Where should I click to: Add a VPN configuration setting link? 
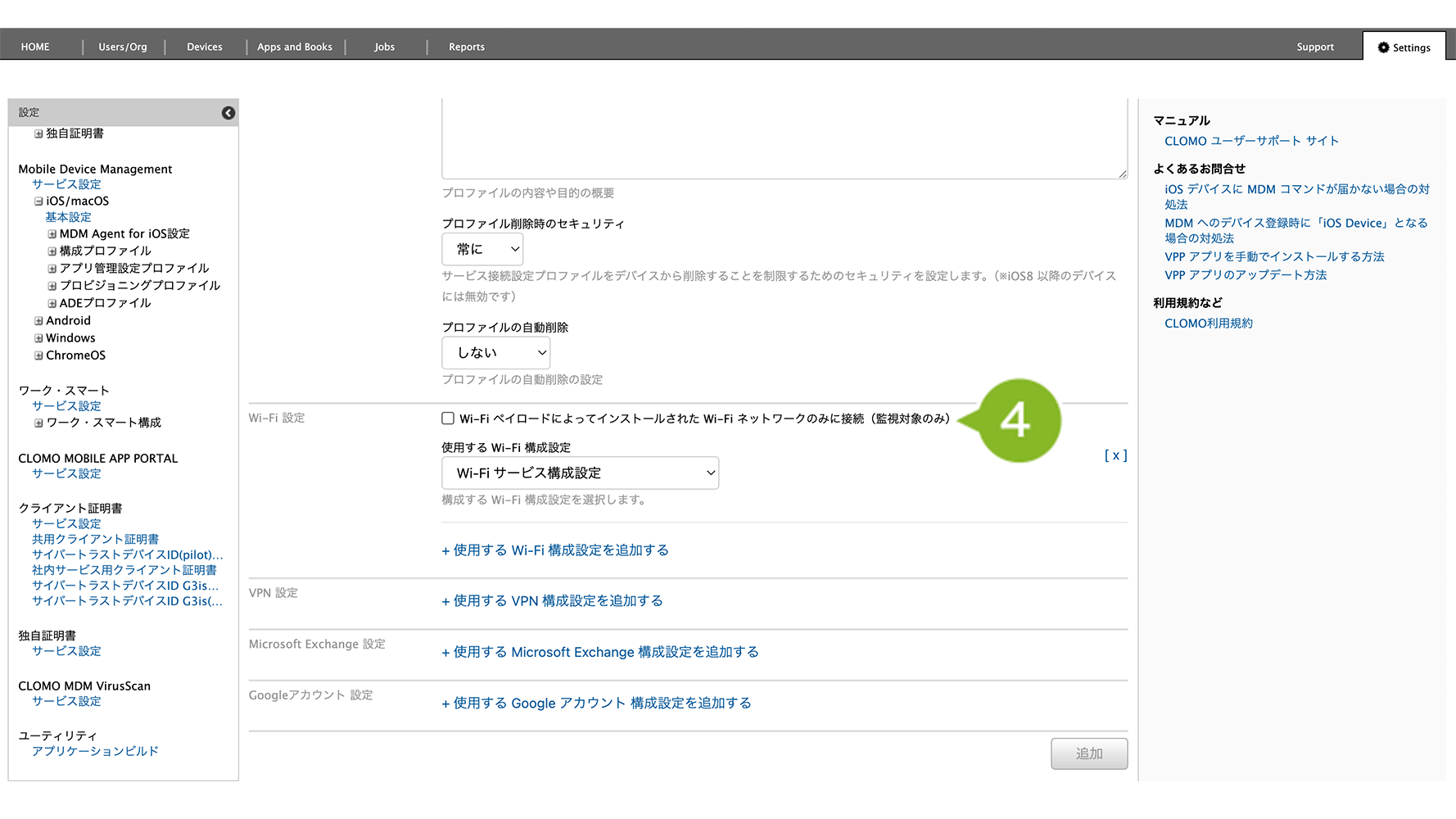click(553, 601)
